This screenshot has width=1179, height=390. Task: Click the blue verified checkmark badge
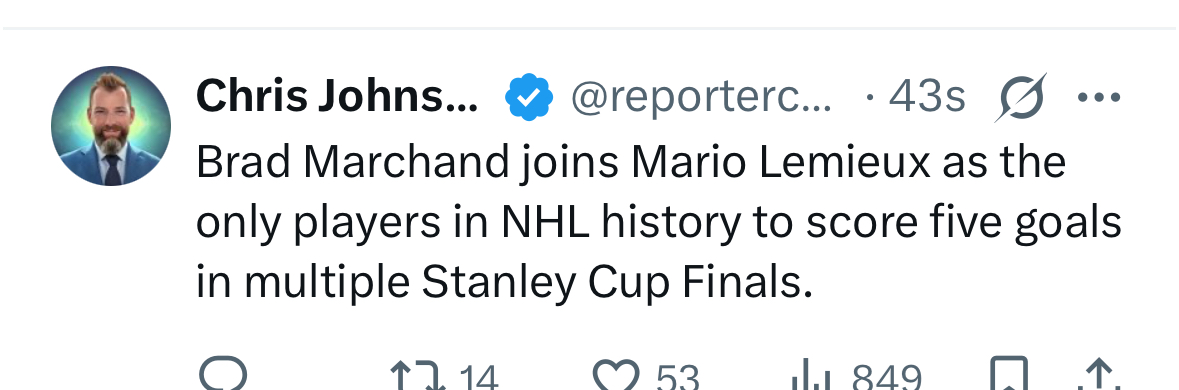pos(529,97)
